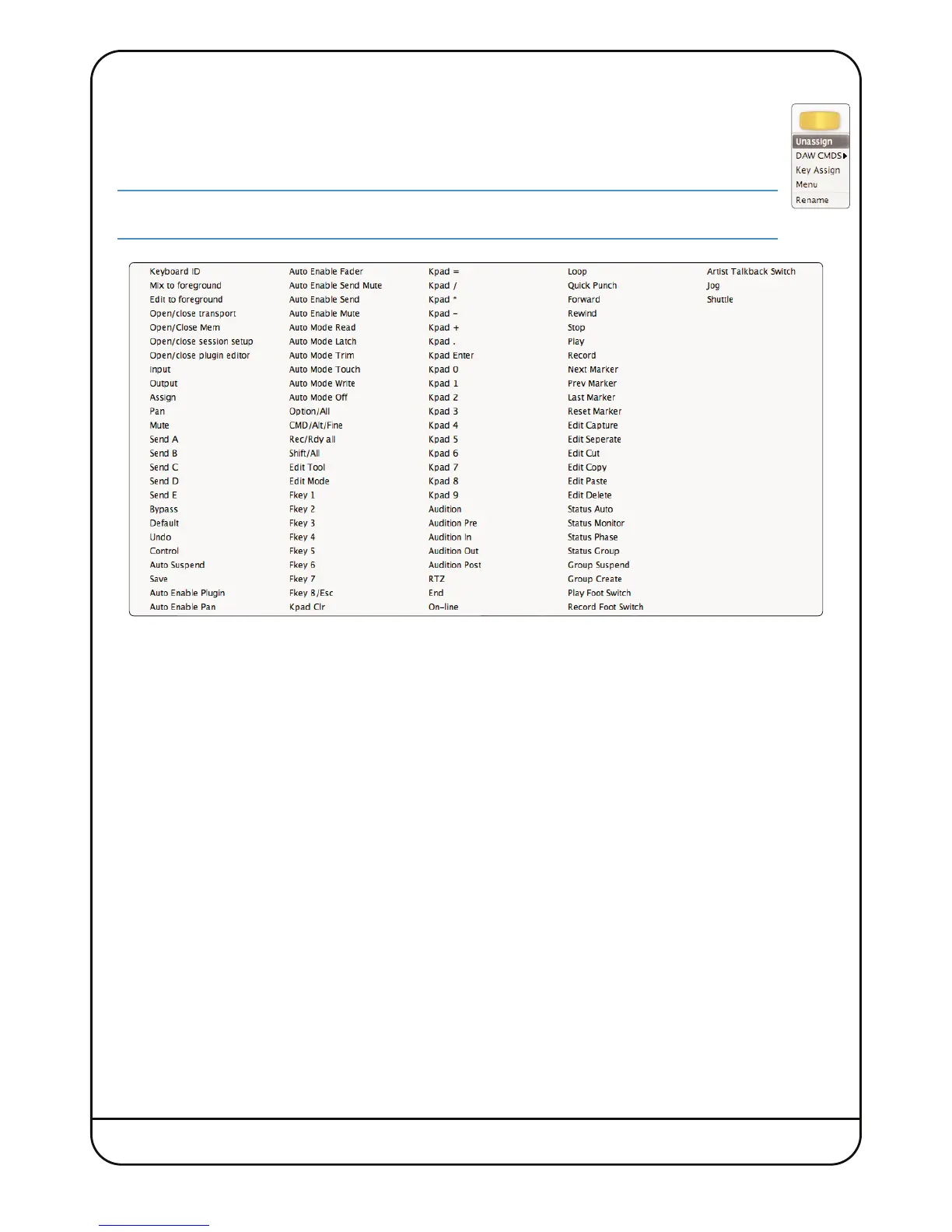Pick Auto Mode Off
This screenshot has width=952, height=1232.
[318, 397]
